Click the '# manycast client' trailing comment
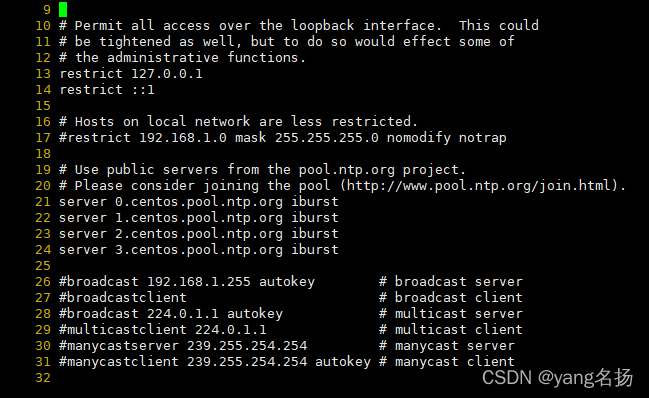Viewport: 649px width, 398px height. click(447, 362)
